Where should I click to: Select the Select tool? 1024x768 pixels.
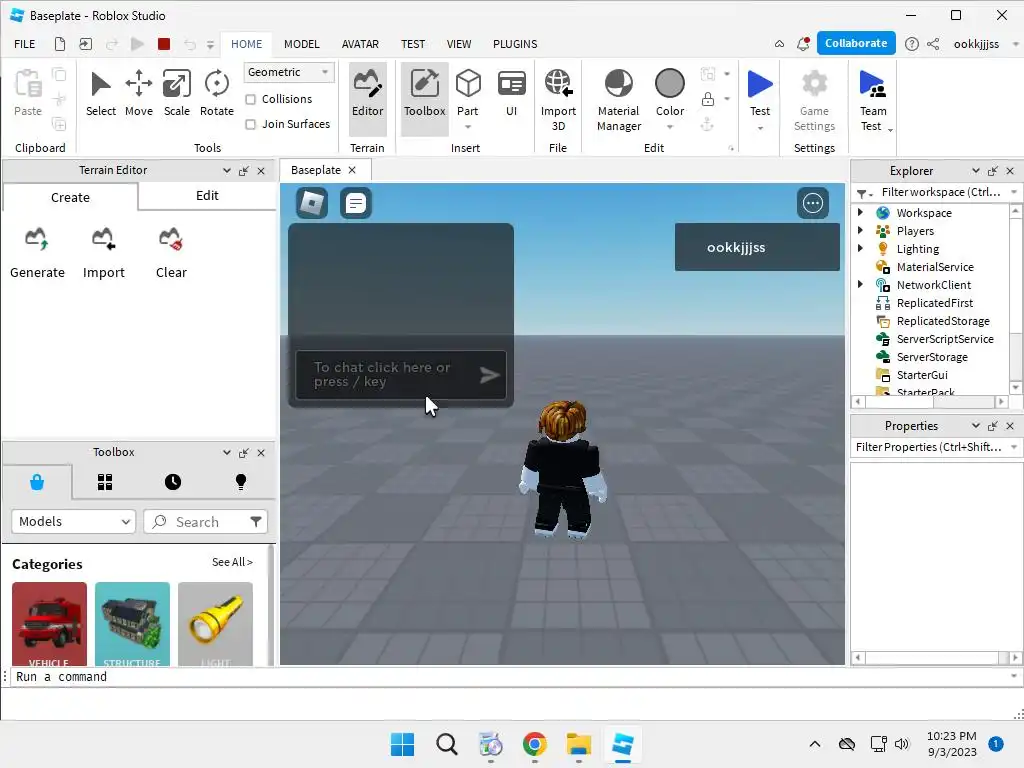pyautogui.click(x=101, y=93)
